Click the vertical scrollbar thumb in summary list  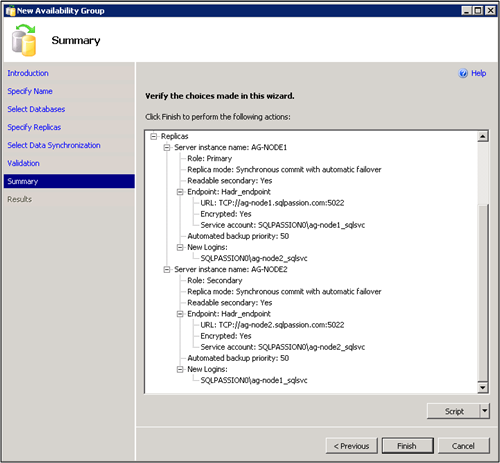[483, 292]
